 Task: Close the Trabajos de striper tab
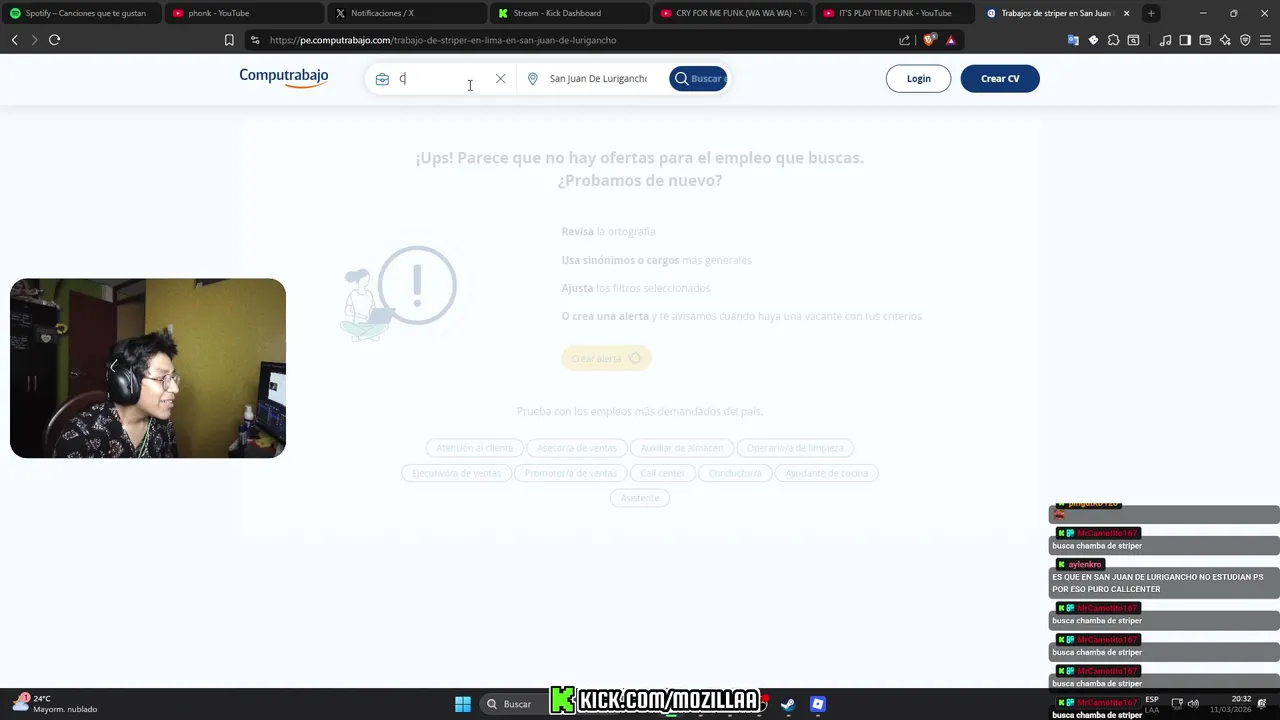click(x=1127, y=13)
